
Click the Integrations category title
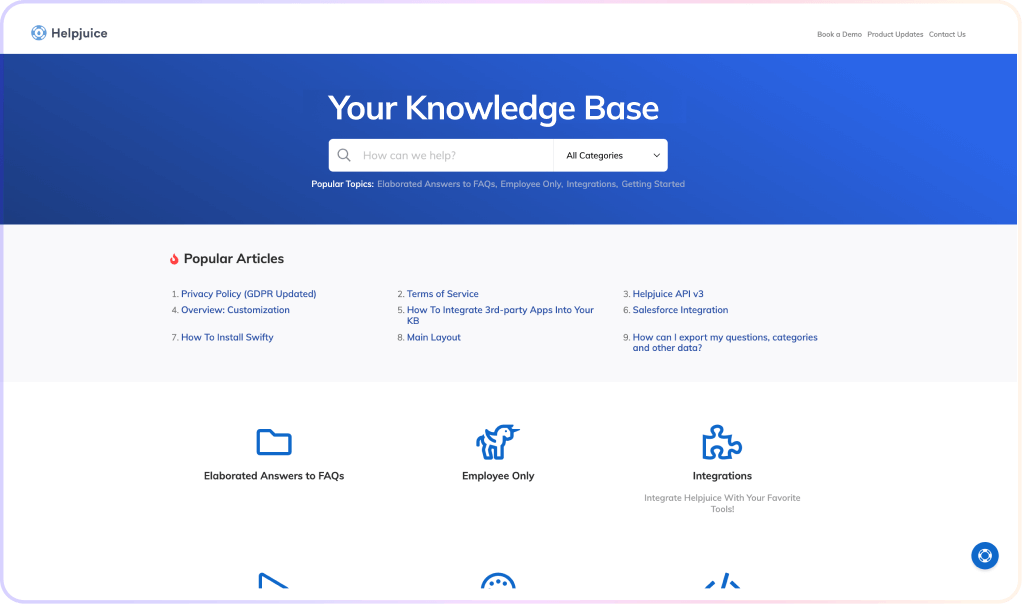722,476
